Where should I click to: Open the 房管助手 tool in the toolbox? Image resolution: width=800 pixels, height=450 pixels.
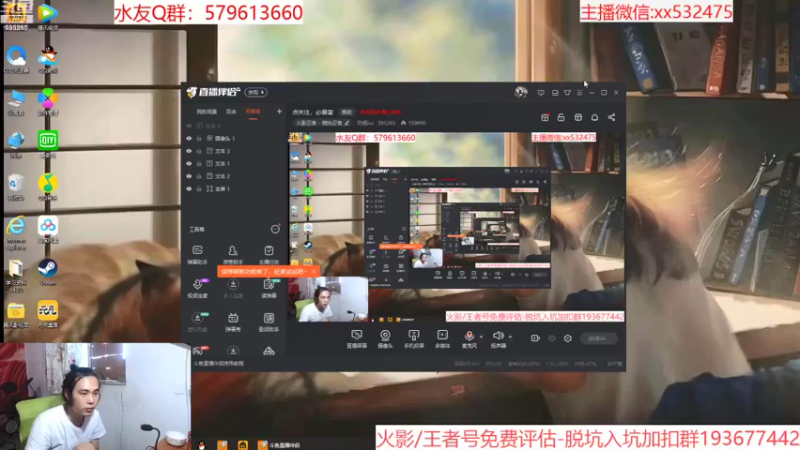(233, 254)
